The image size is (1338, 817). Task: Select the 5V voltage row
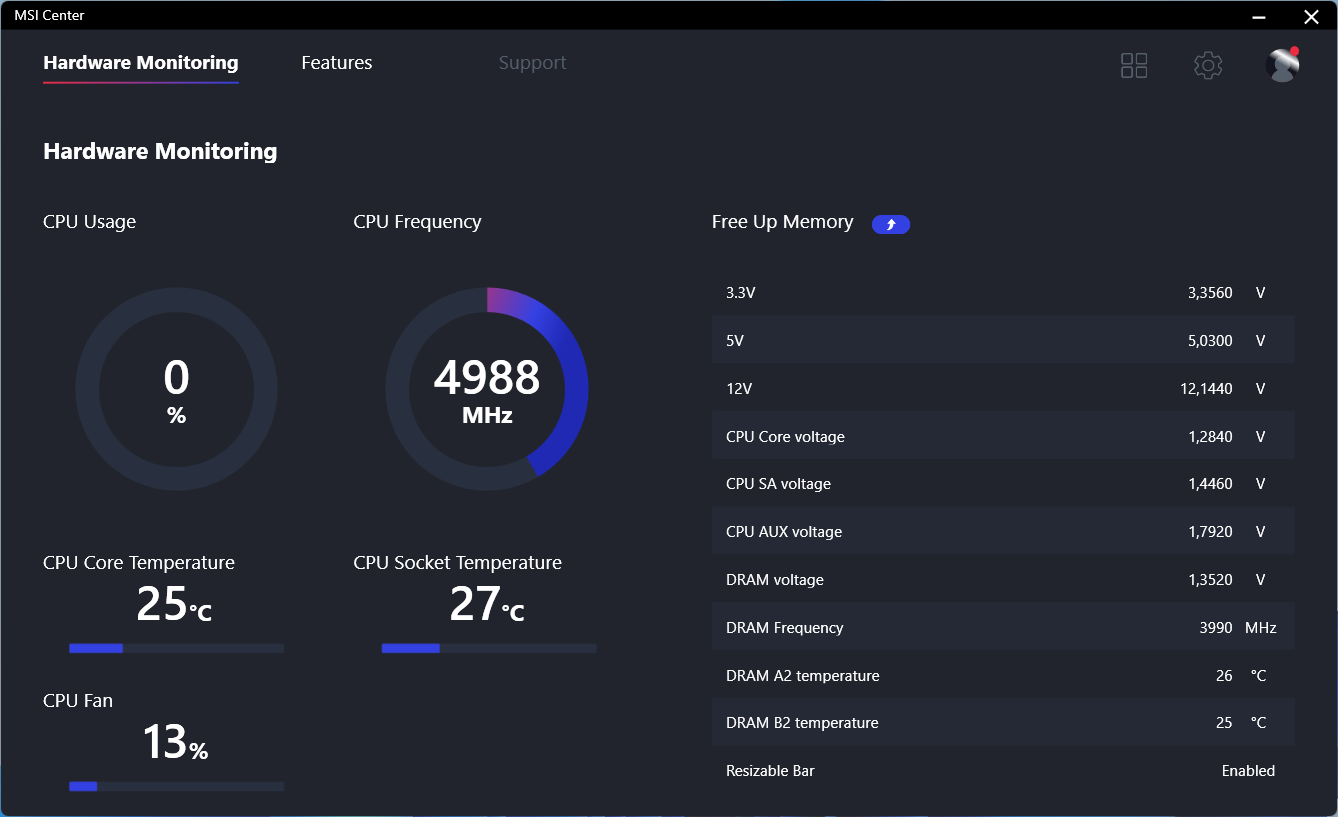click(x=1003, y=341)
